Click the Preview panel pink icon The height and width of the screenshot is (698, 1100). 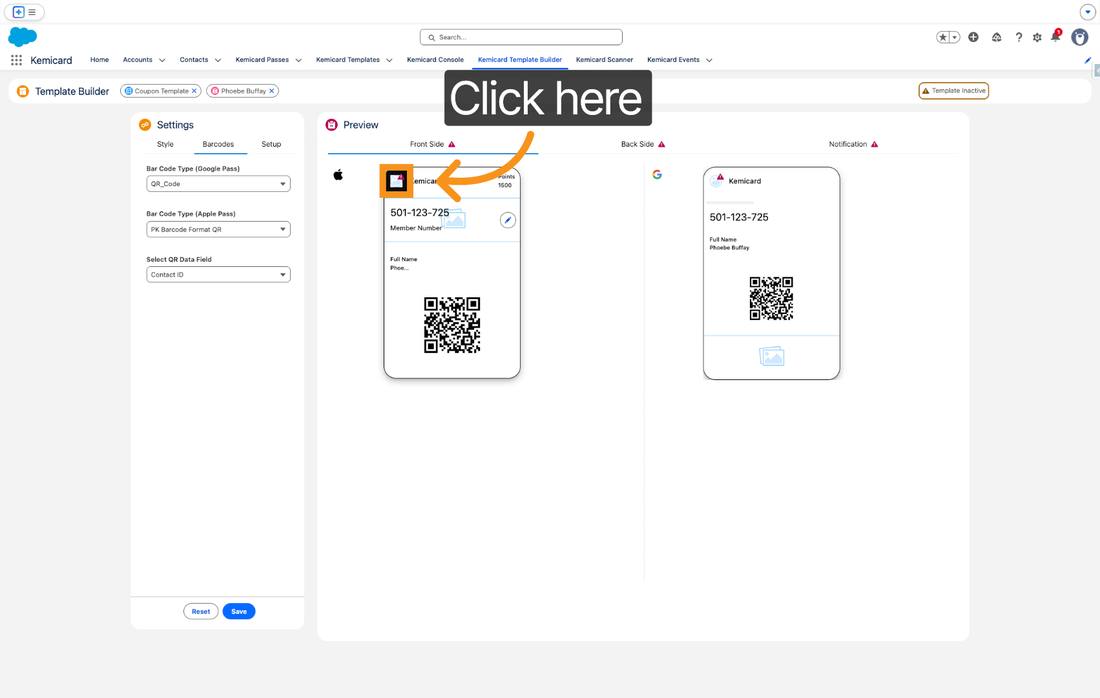332,125
